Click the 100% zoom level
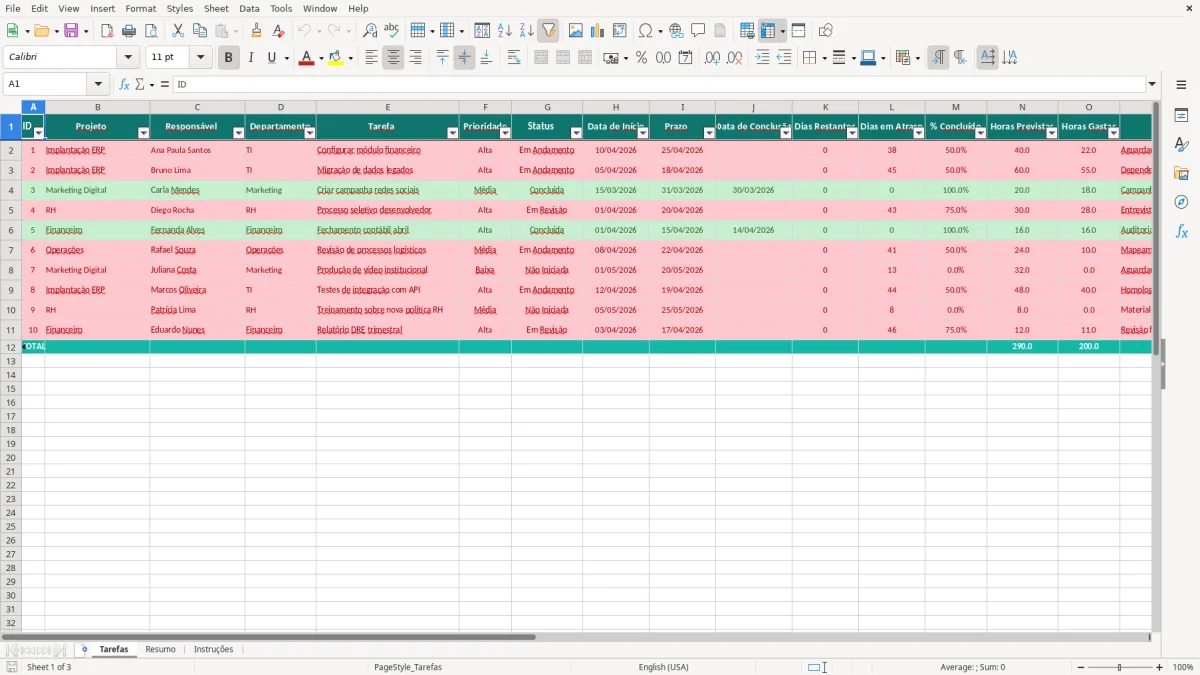 click(x=1183, y=667)
